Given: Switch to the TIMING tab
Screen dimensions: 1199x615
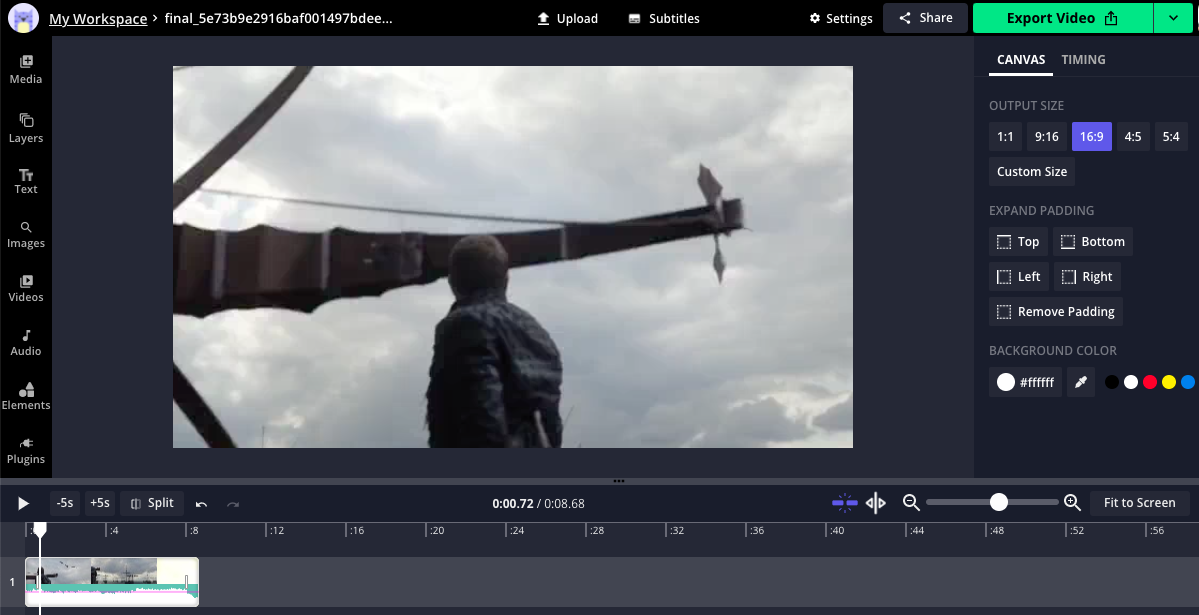Looking at the screenshot, I should pyautogui.click(x=1083, y=60).
